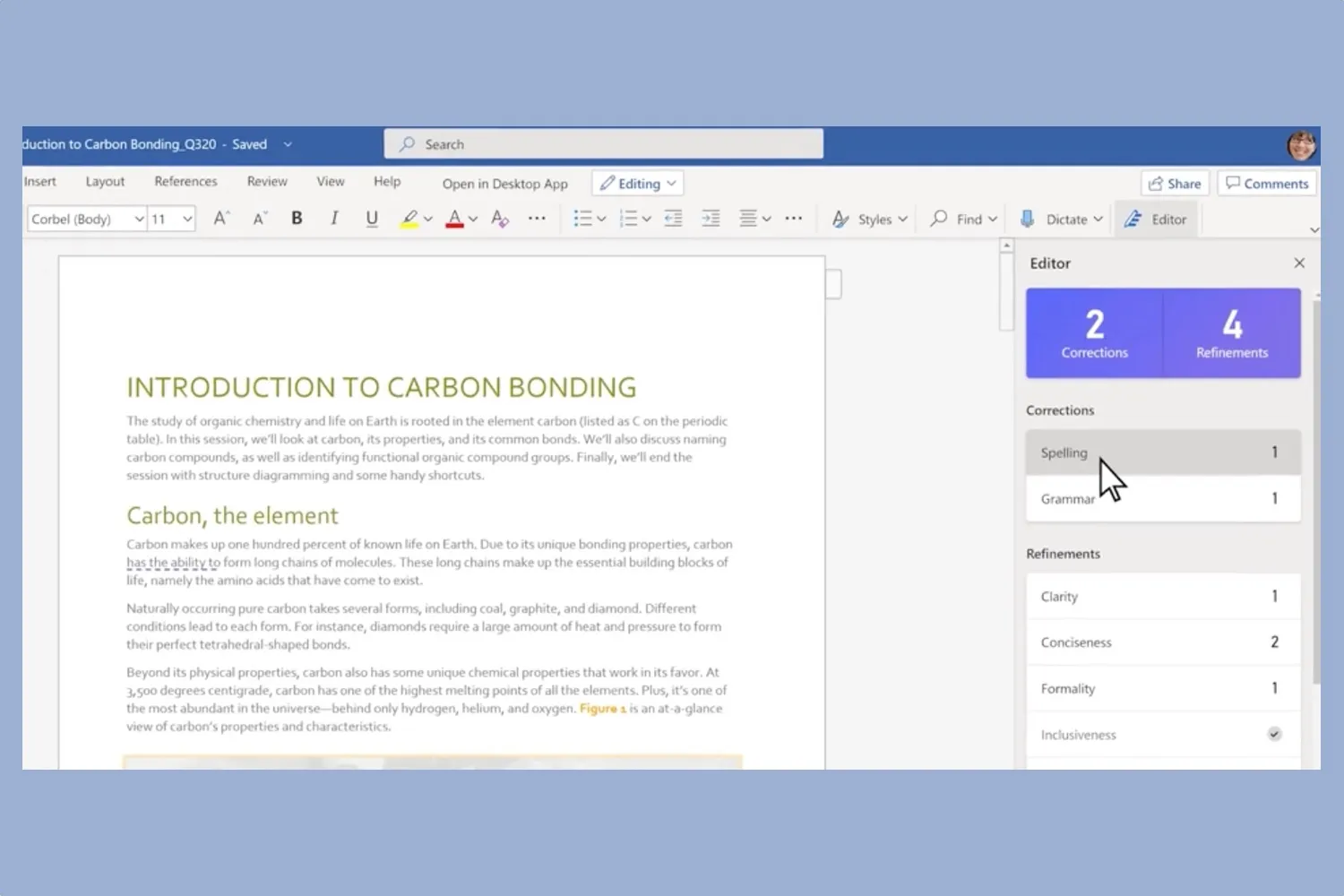Click the Clear Formatting icon
The height and width of the screenshot is (896, 1344).
(500, 219)
